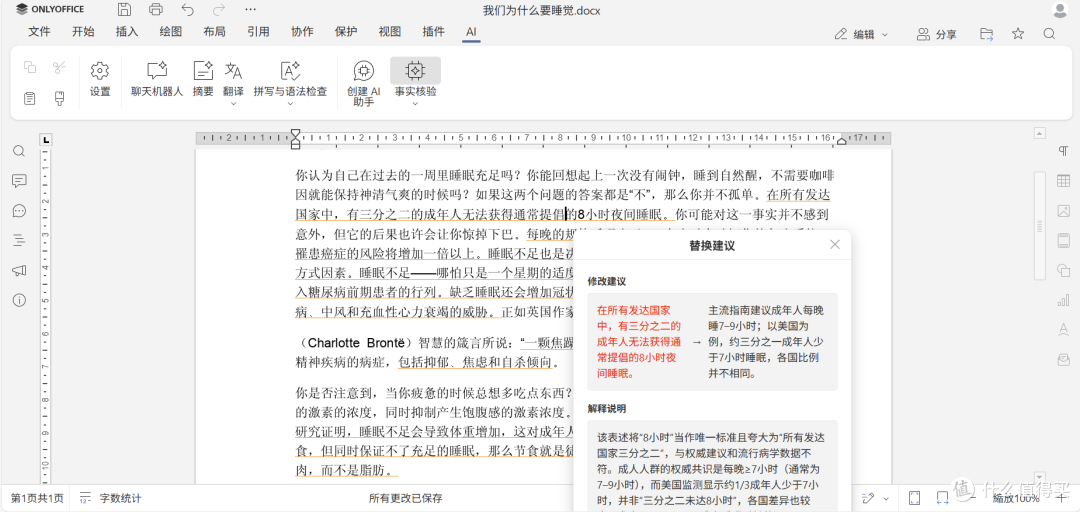The width and height of the screenshot is (1080, 512).
Task: Click the Cut scissors icon
Action: 59,67
